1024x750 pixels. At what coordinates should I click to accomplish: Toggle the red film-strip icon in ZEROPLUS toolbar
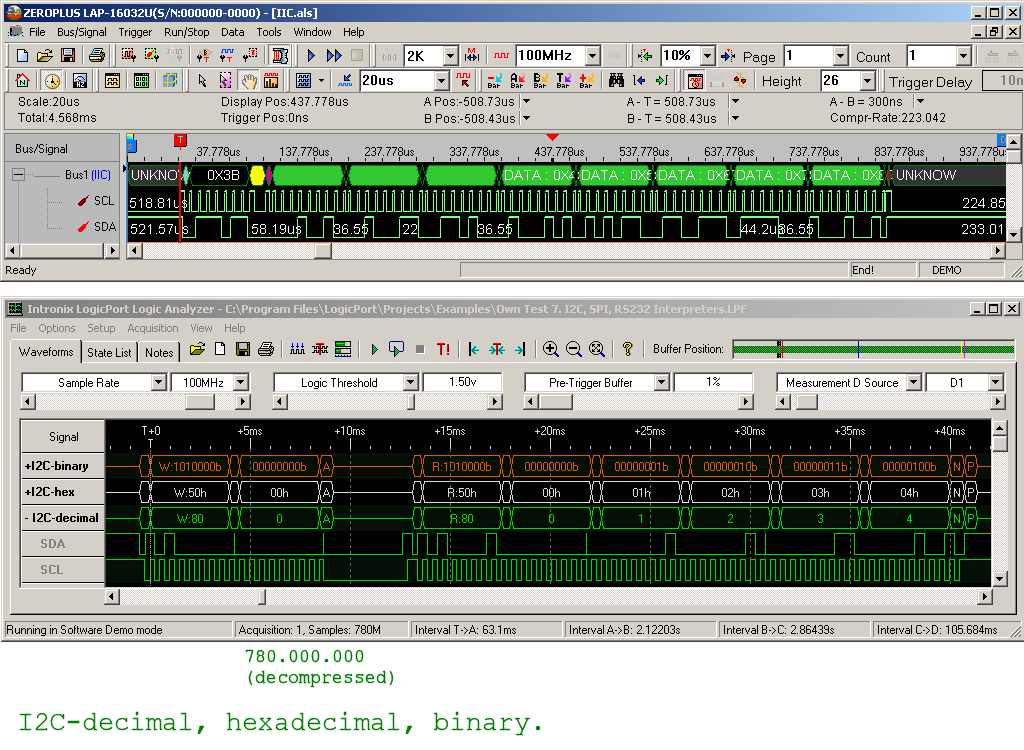tap(280, 56)
